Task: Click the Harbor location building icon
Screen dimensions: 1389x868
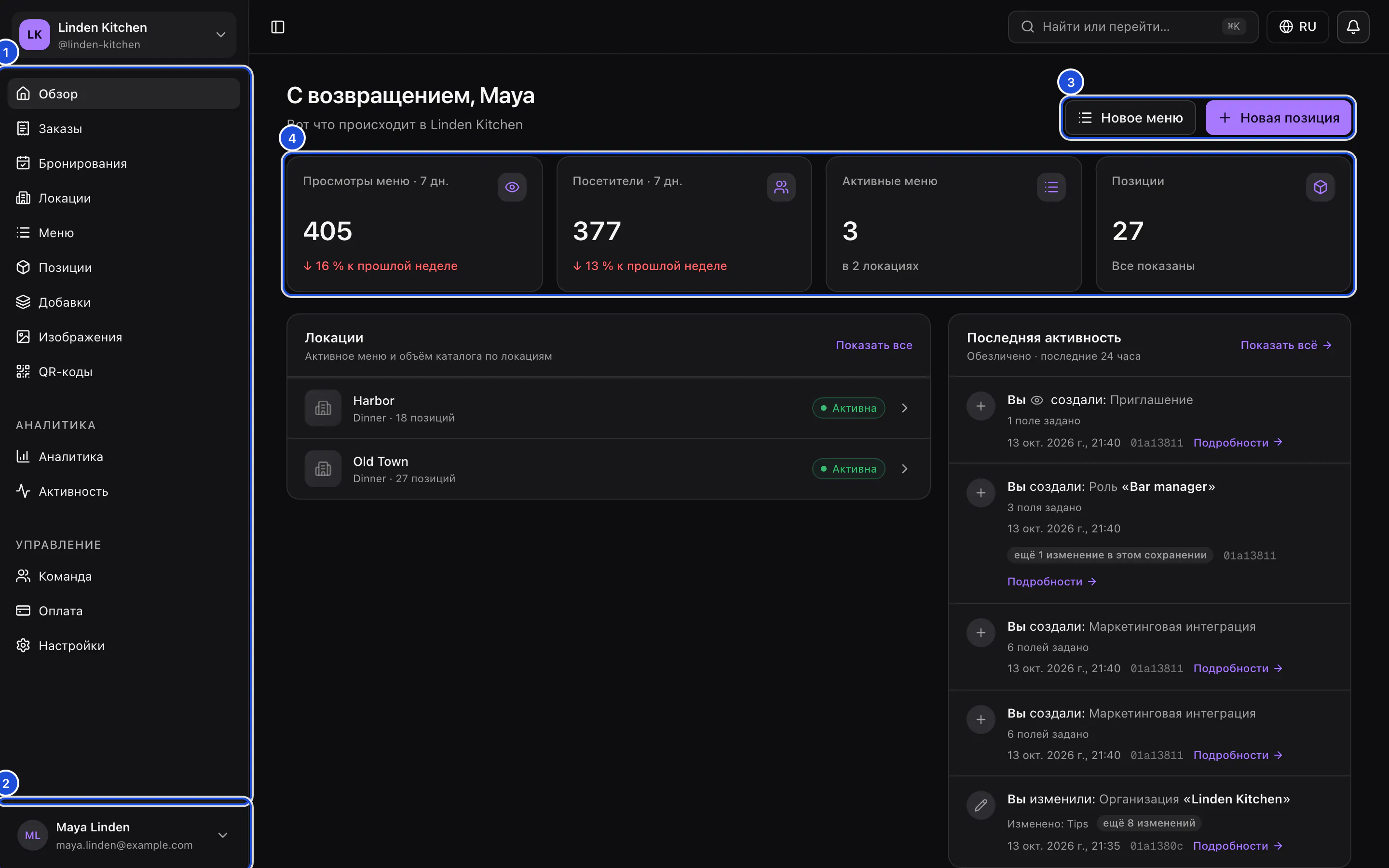Action: (x=323, y=408)
